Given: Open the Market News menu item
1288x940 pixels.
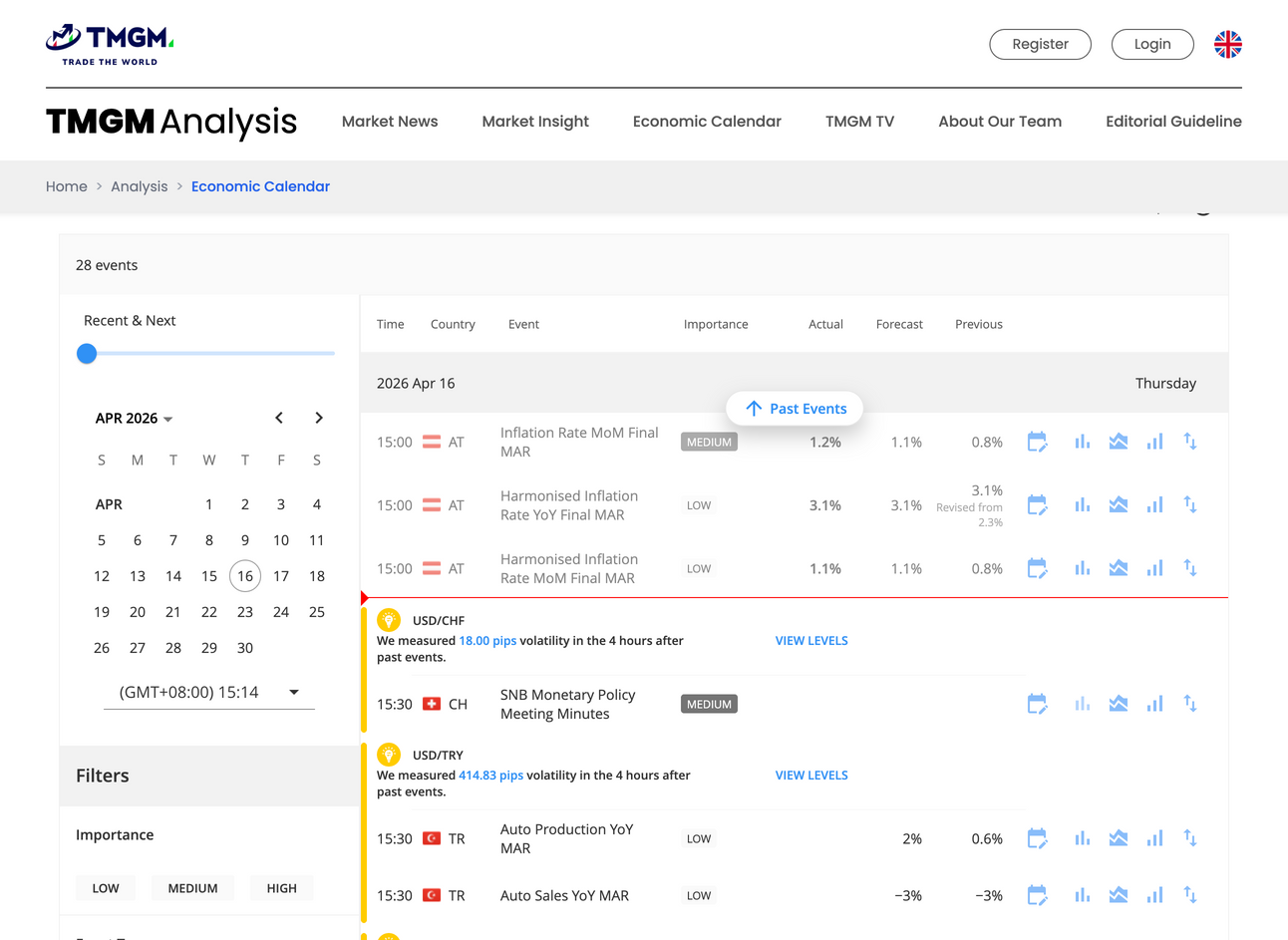Looking at the screenshot, I should 390,121.
